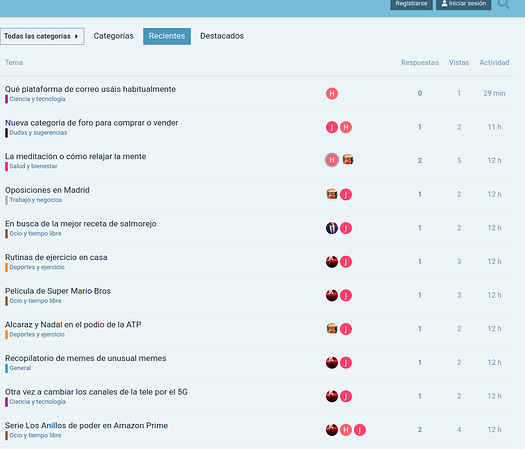Click reply count 2 on meditación topic
Viewport: 525px width, 449px height.
tap(420, 161)
